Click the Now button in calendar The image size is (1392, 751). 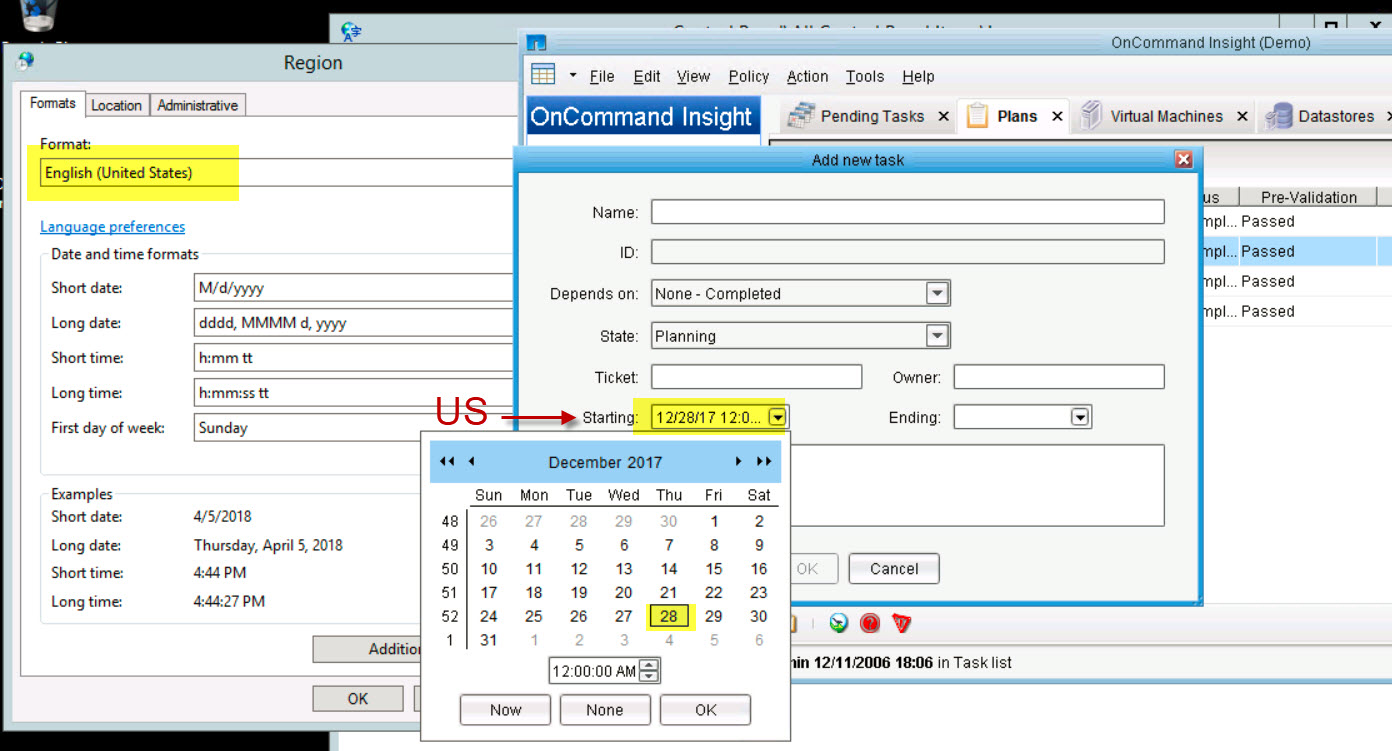[x=505, y=710]
